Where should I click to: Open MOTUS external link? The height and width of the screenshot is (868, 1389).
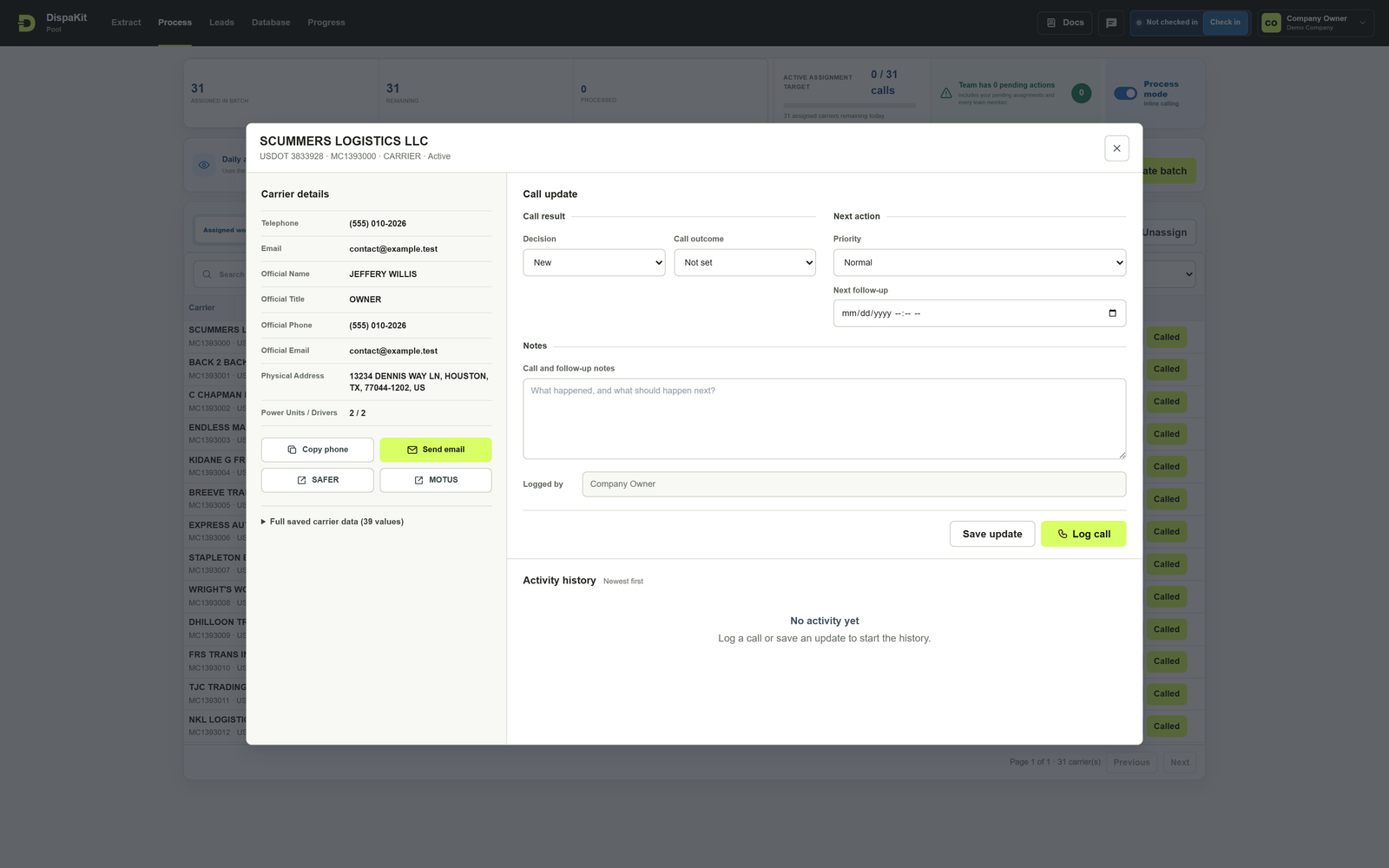pyautogui.click(x=436, y=480)
